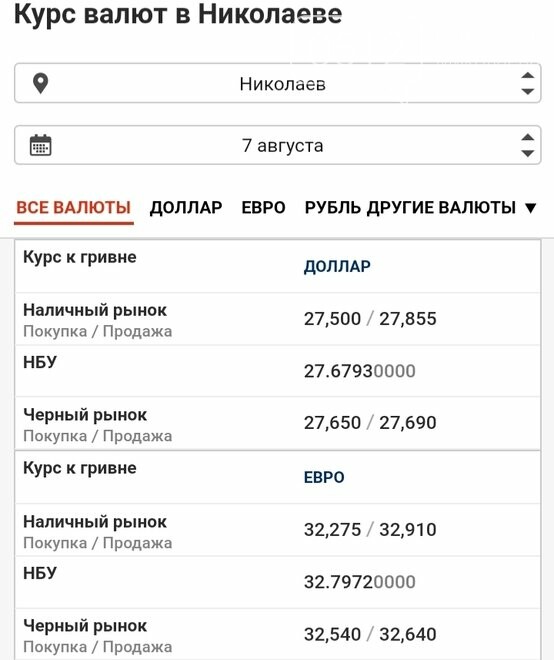The height and width of the screenshot is (660, 554).
Task: Click the location pin icon
Action: (x=40, y=83)
